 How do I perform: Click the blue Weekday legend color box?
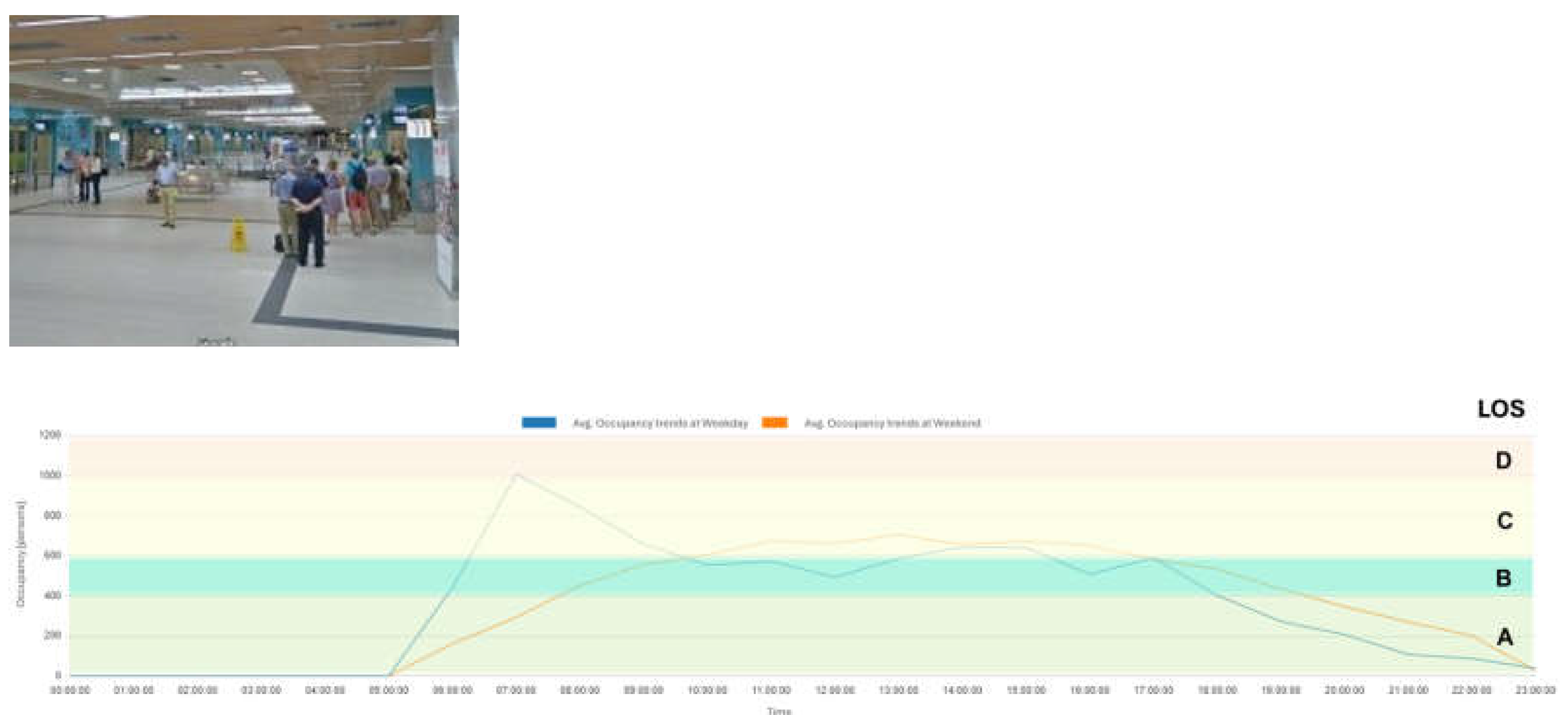click(539, 423)
